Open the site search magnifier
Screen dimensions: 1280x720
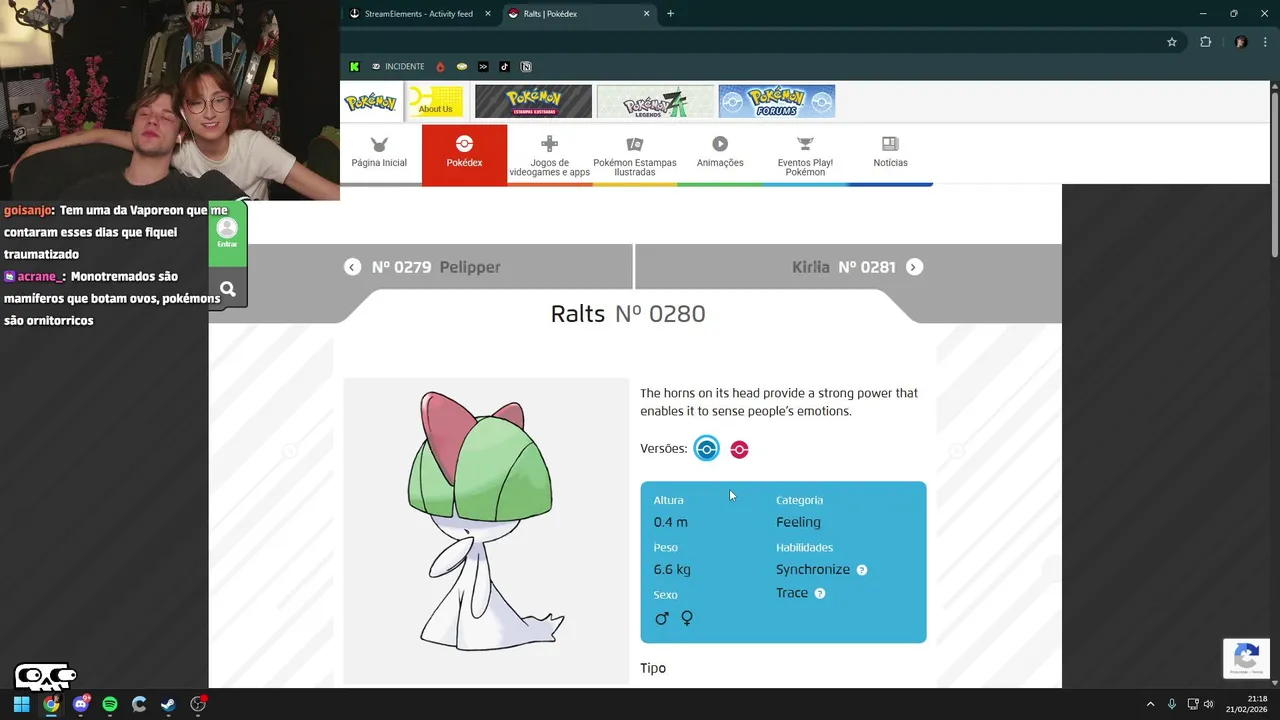click(x=228, y=289)
